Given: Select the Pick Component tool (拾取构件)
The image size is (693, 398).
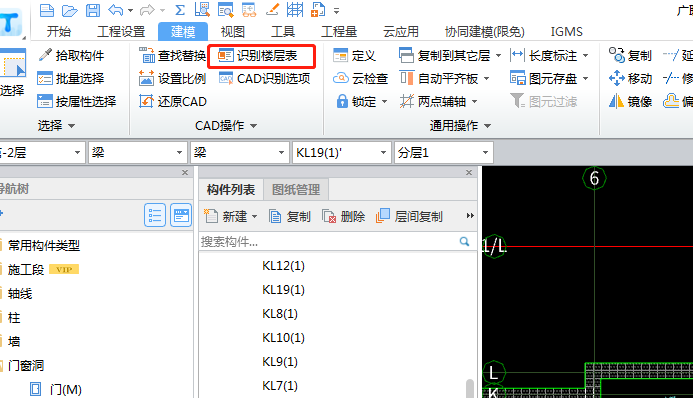Looking at the screenshot, I should (x=71, y=55).
